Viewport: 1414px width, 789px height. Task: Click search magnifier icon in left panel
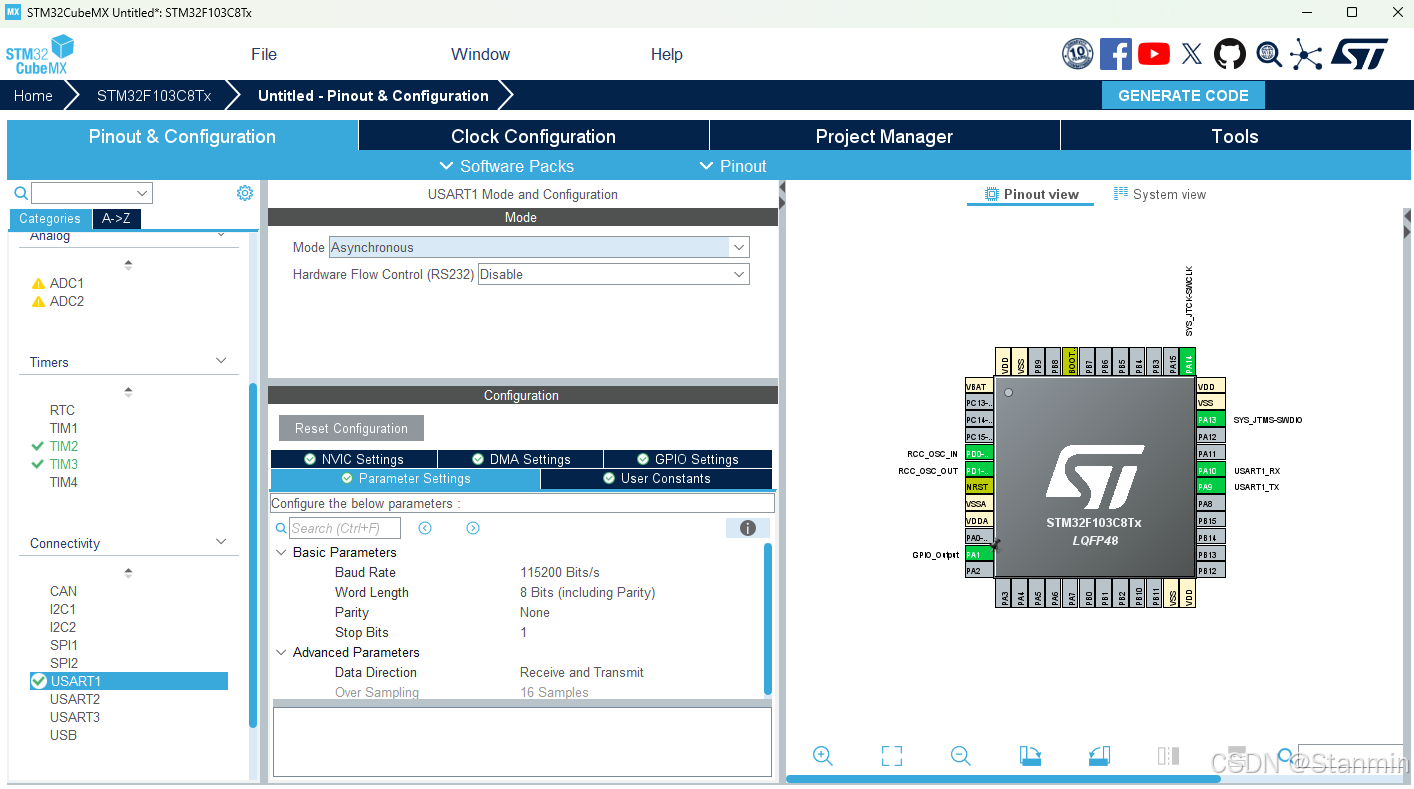pos(20,193)
